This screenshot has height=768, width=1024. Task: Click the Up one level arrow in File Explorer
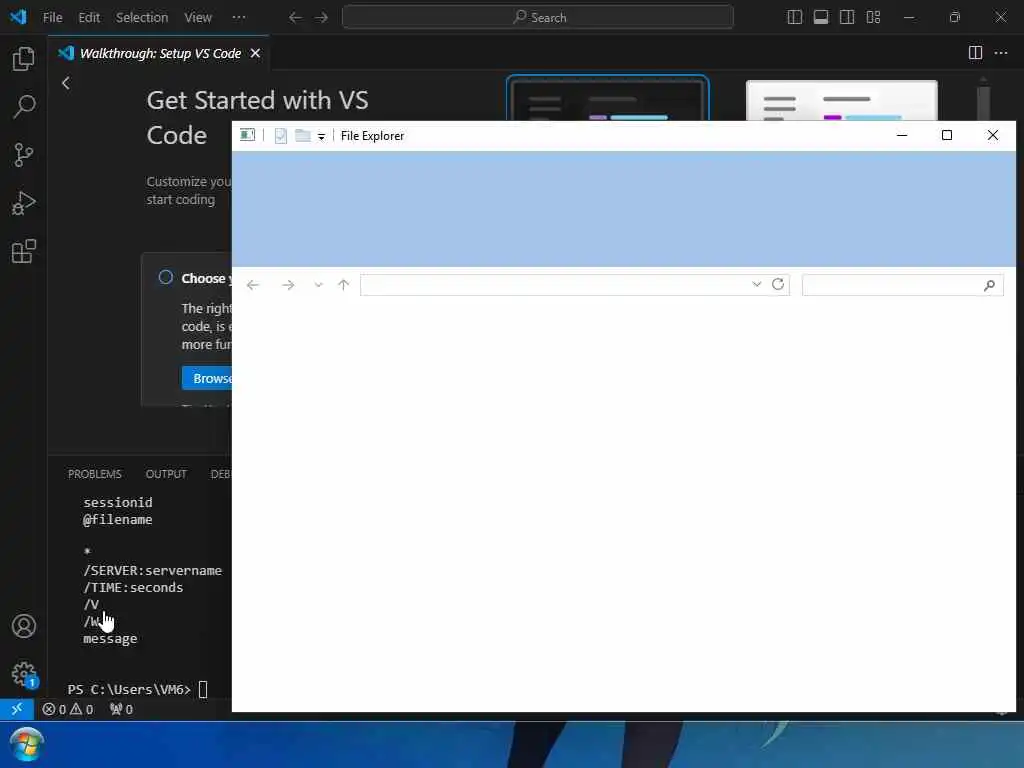click(344, 285)
